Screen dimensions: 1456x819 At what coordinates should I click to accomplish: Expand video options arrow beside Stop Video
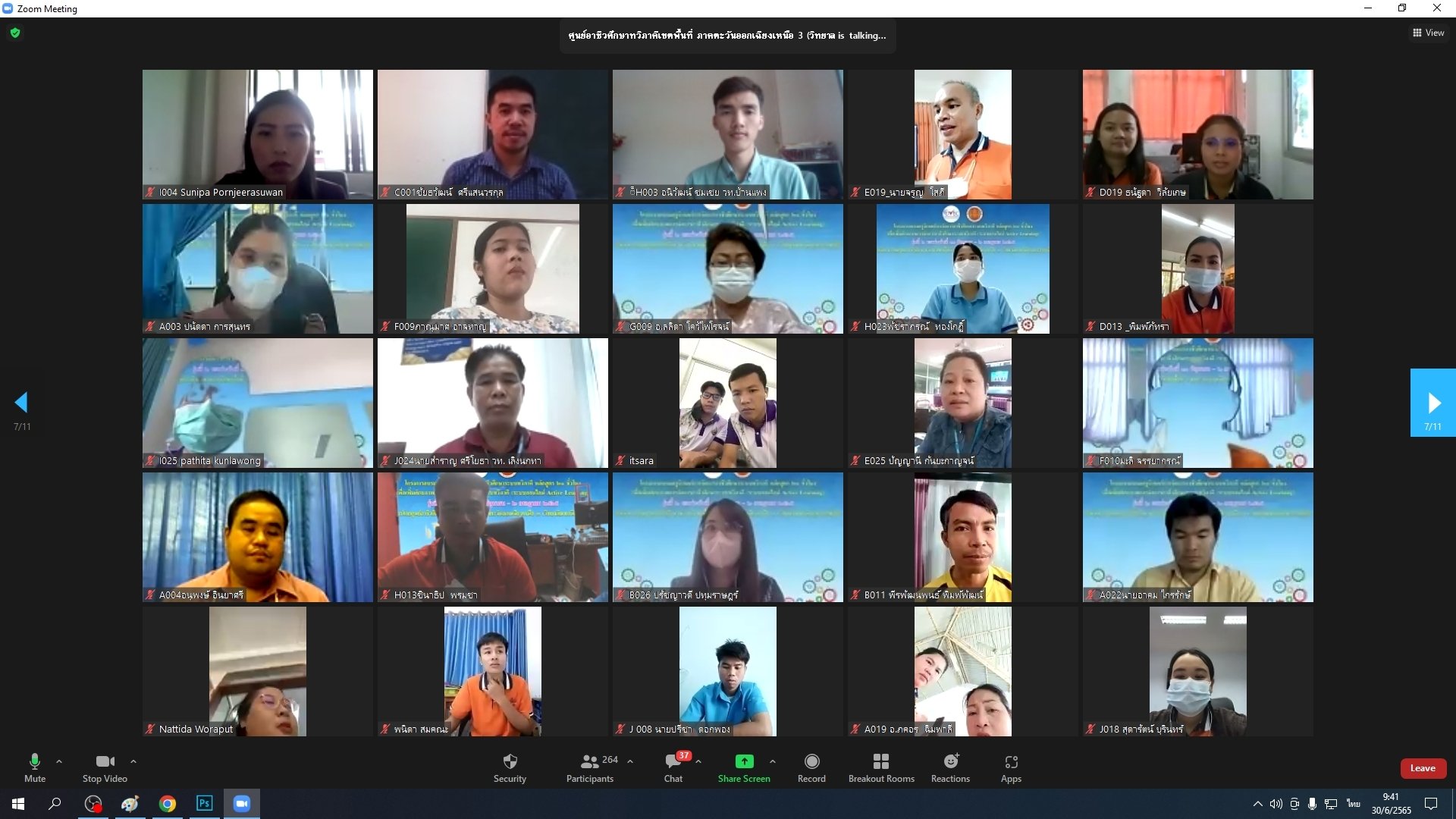tap(133, 761)
